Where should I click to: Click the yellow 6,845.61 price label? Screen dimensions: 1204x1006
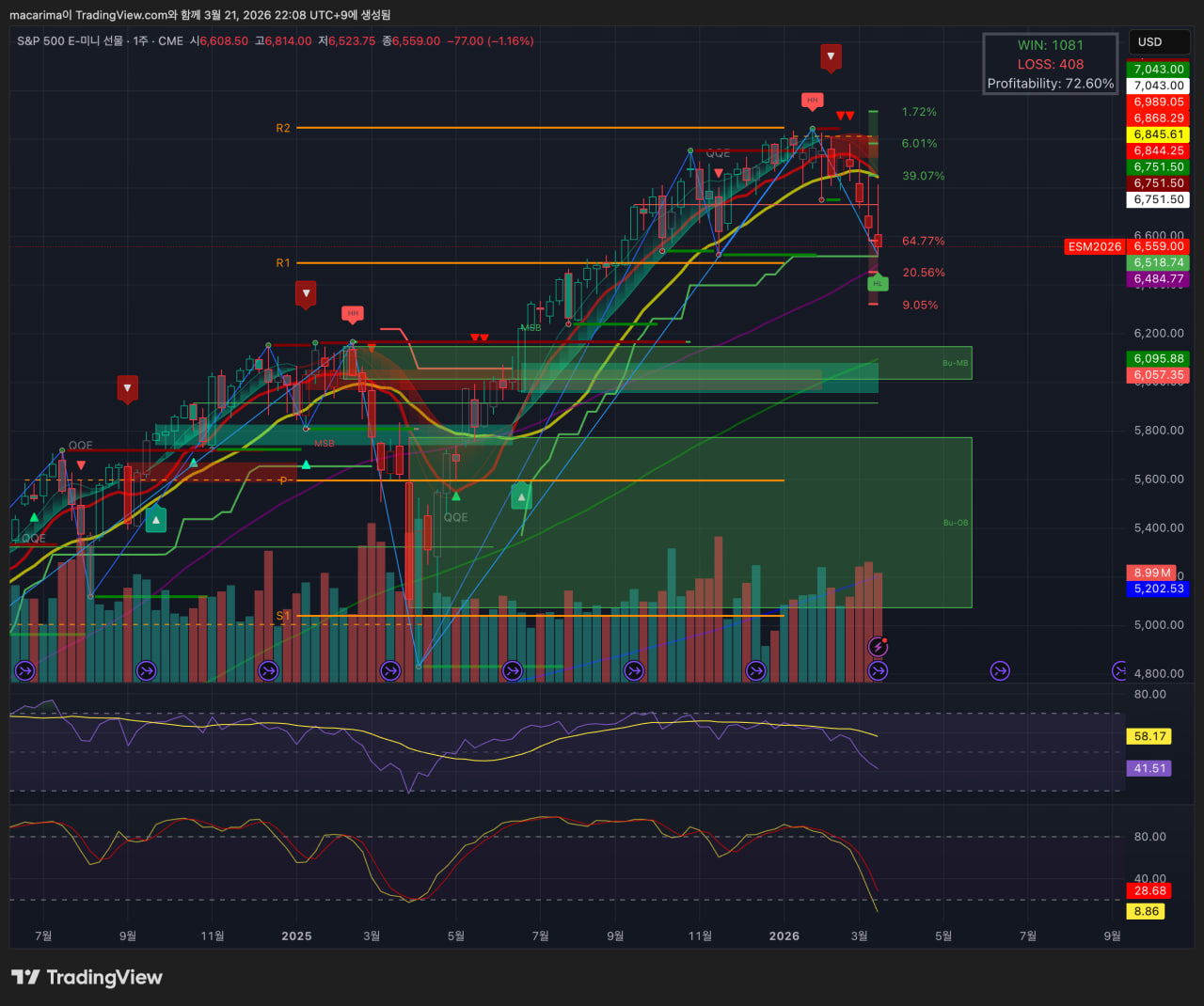pyautogui.click(x=1158, y=134)
